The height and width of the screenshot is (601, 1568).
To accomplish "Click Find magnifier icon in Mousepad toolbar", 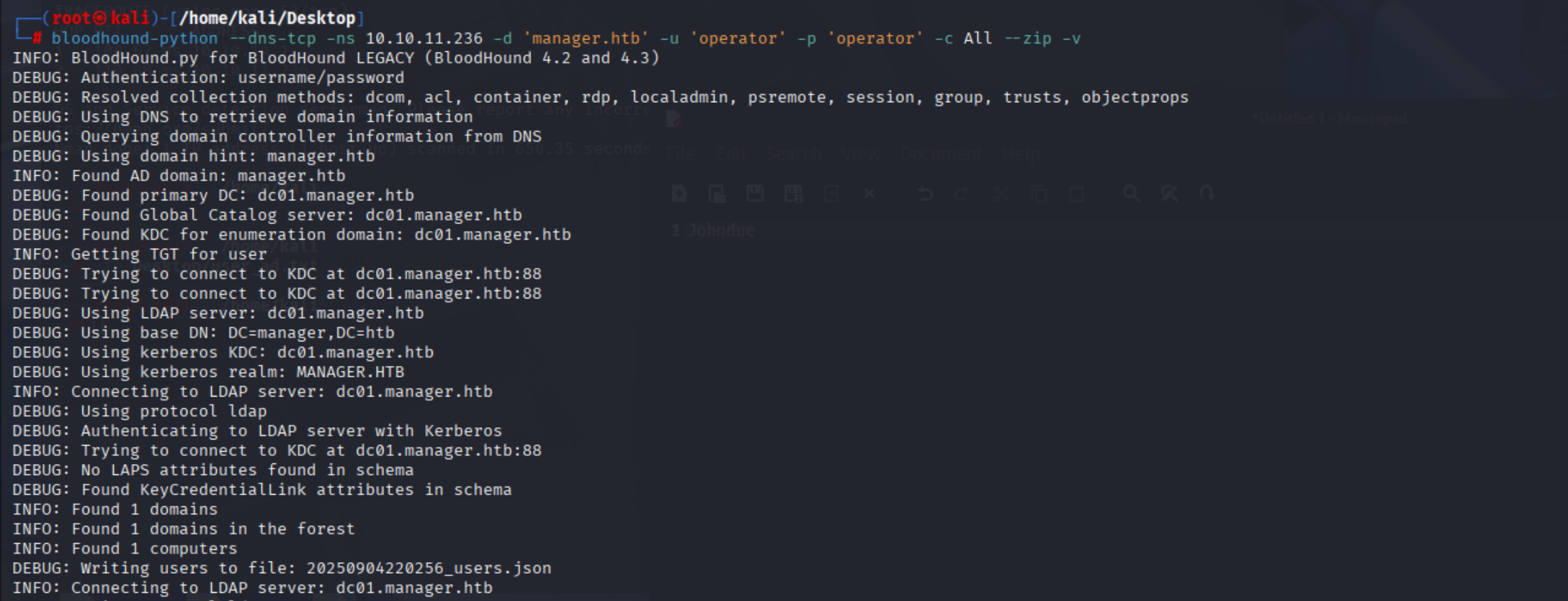I will click(1131, 194).
